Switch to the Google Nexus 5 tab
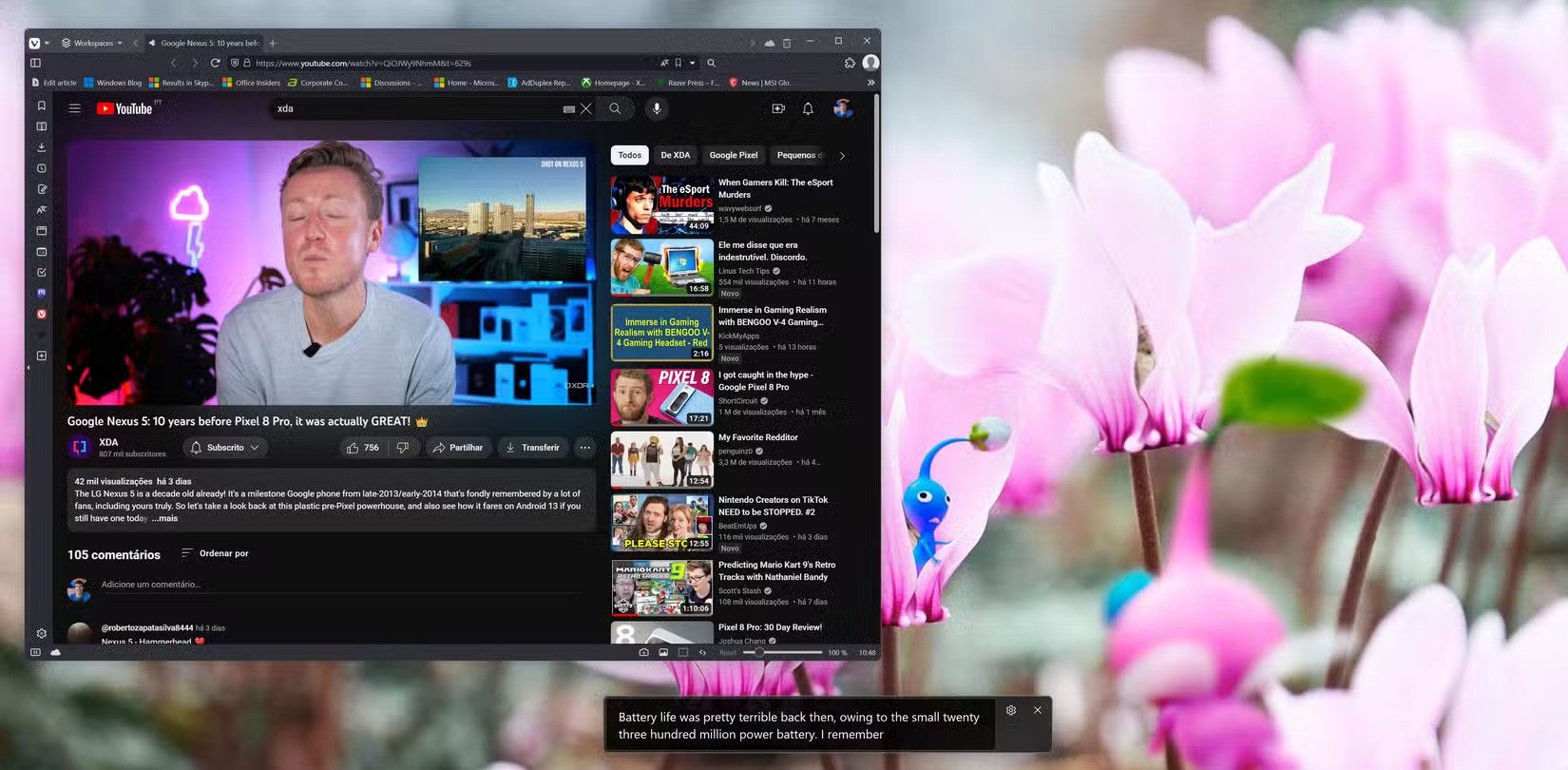The height and width of the screenshot is (770, 1568). tap(203, 43)
